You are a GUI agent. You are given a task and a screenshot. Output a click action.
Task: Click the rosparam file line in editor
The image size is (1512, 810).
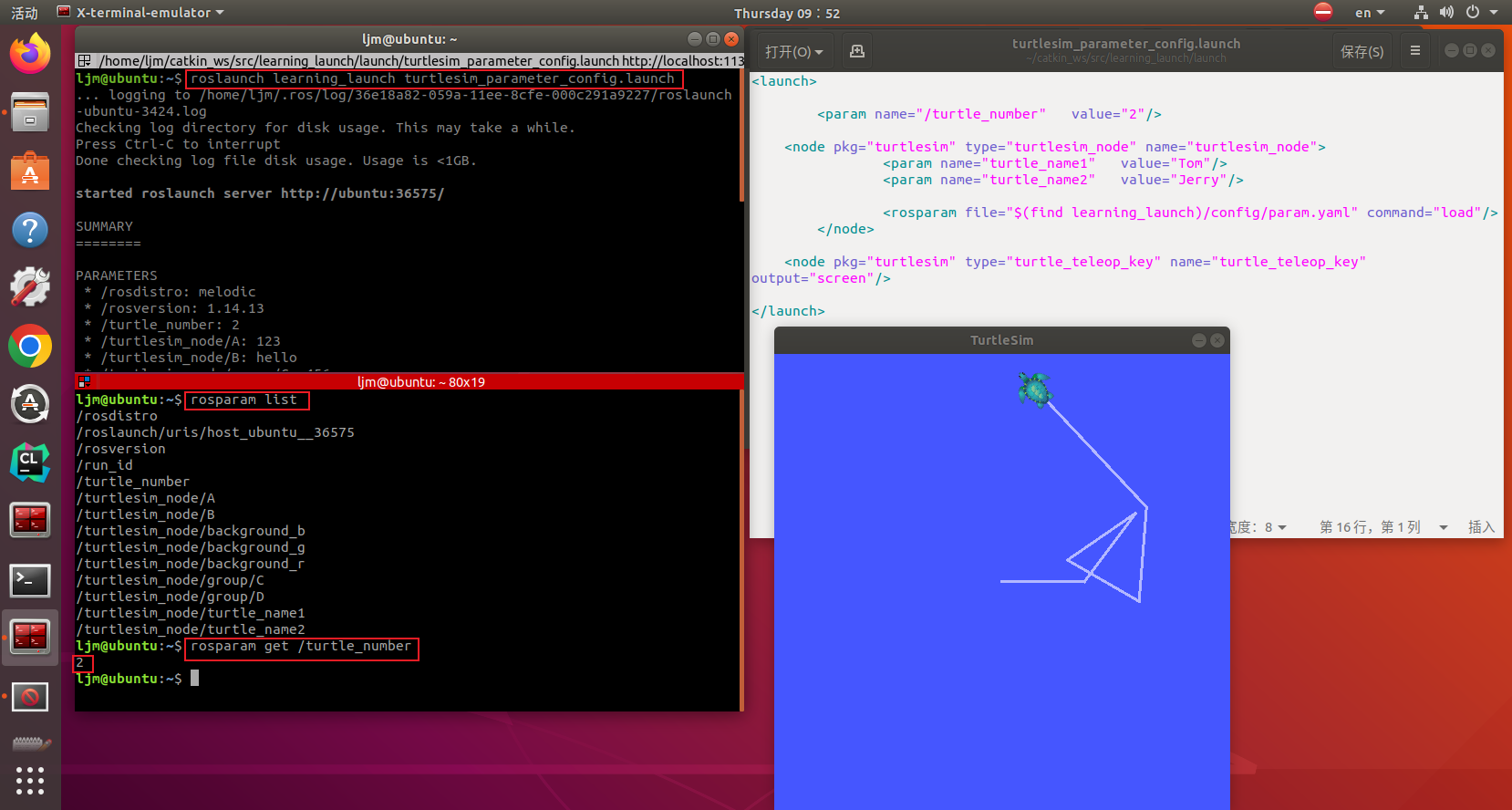[x=1190, y=213]
